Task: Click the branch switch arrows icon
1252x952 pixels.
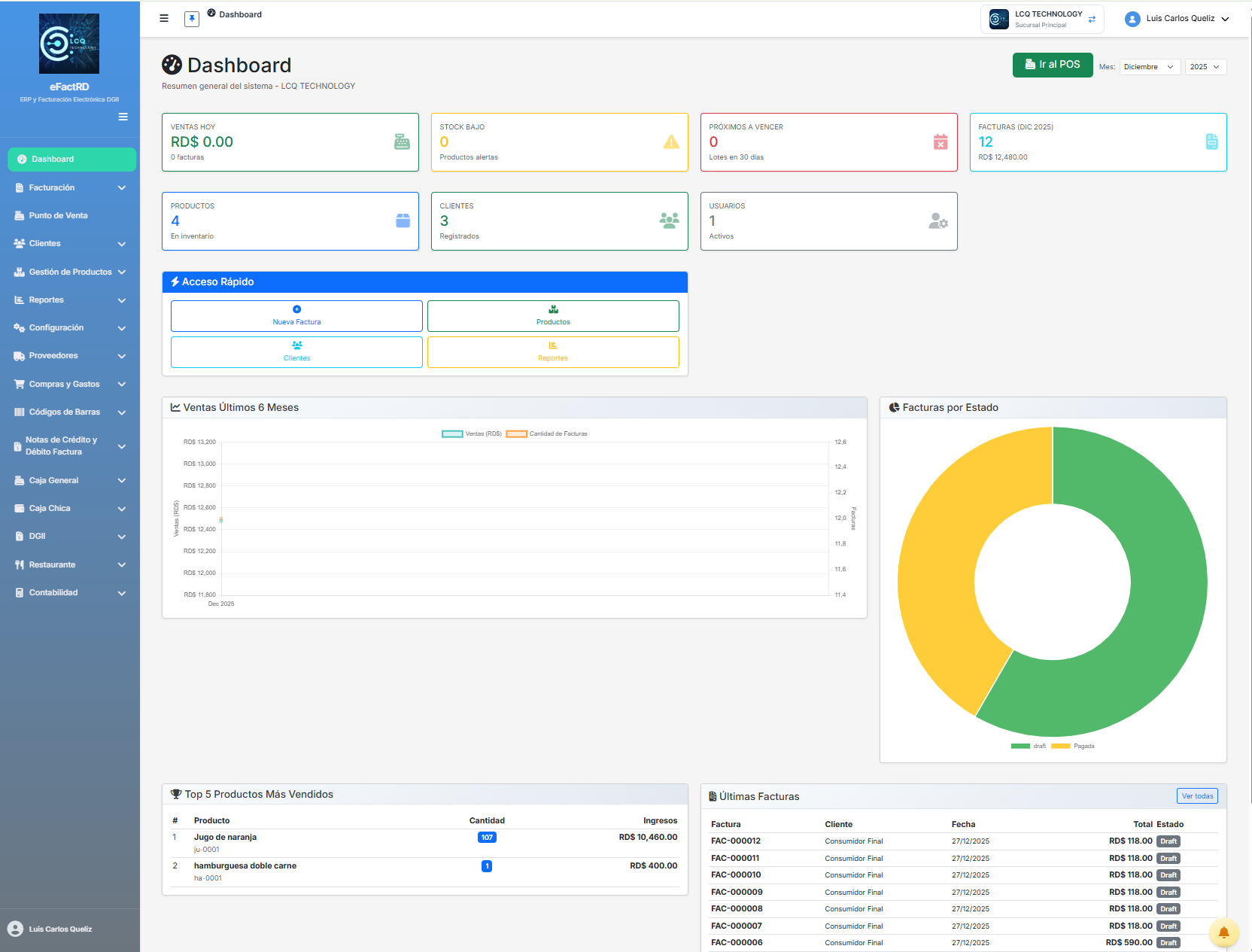Action: click(1092, 20)
